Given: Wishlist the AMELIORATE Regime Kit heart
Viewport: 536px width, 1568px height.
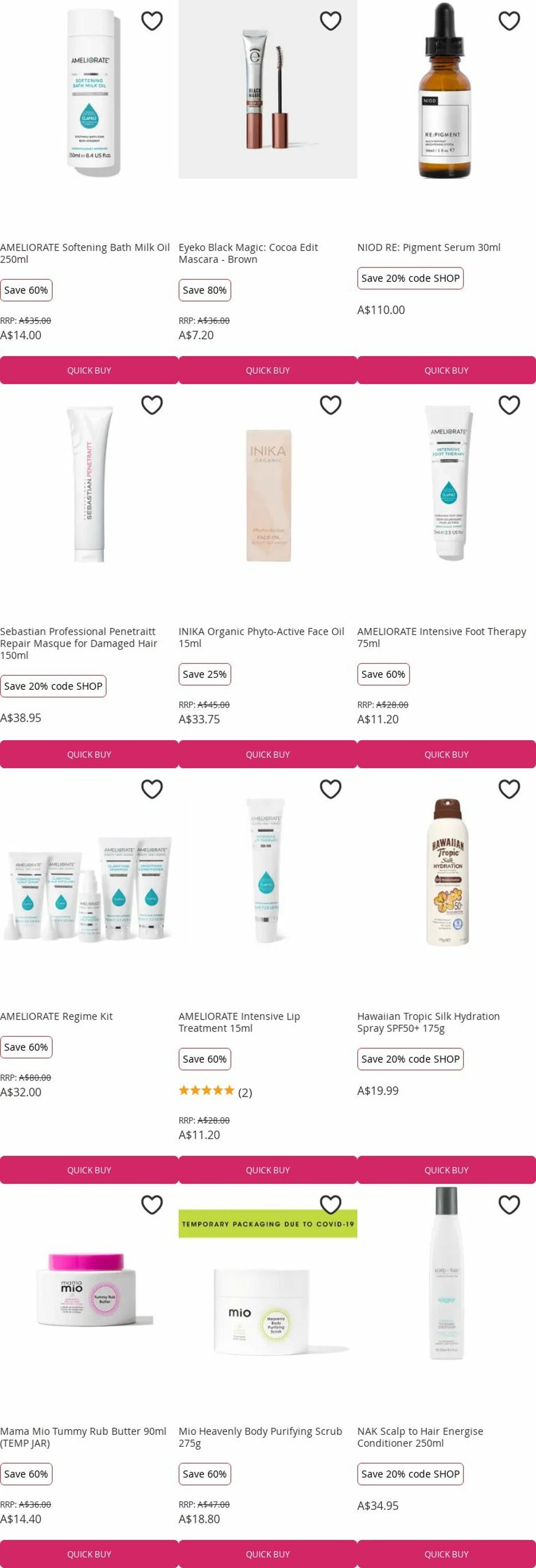Looking at the screenshot, I should click(152, 789).
